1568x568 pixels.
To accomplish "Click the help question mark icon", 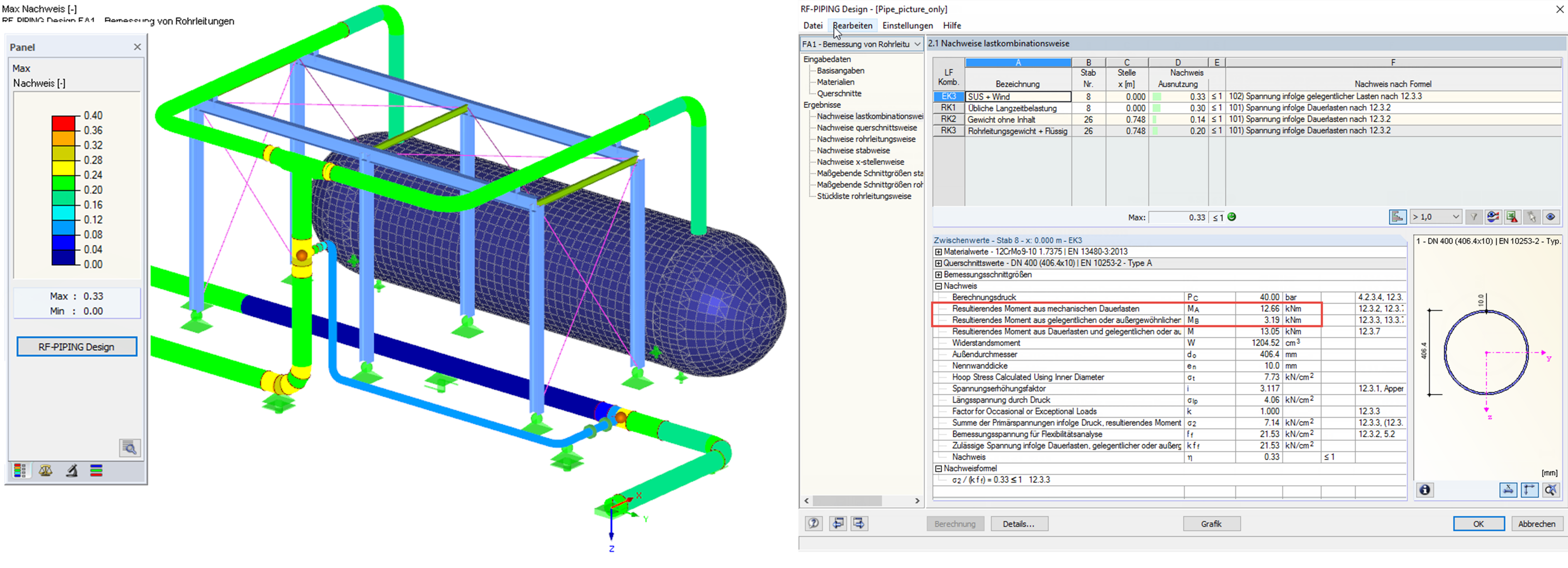I will tap(814, 523).
